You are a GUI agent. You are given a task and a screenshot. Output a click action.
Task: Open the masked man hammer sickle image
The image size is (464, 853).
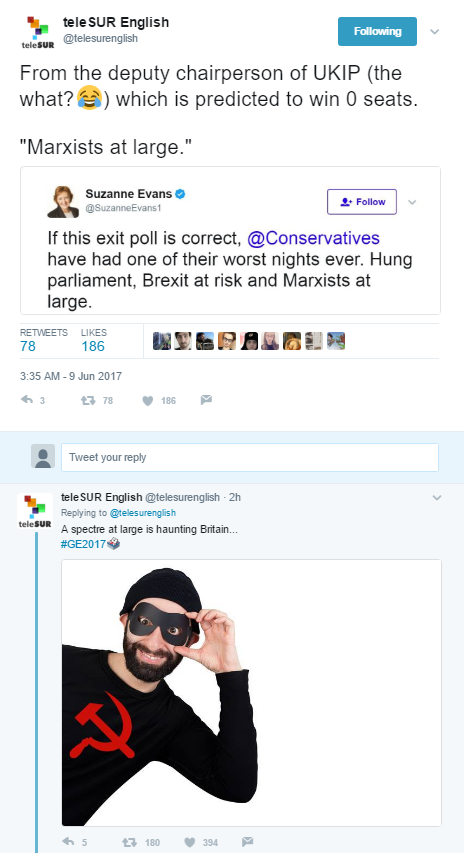[x=251, y=693]
